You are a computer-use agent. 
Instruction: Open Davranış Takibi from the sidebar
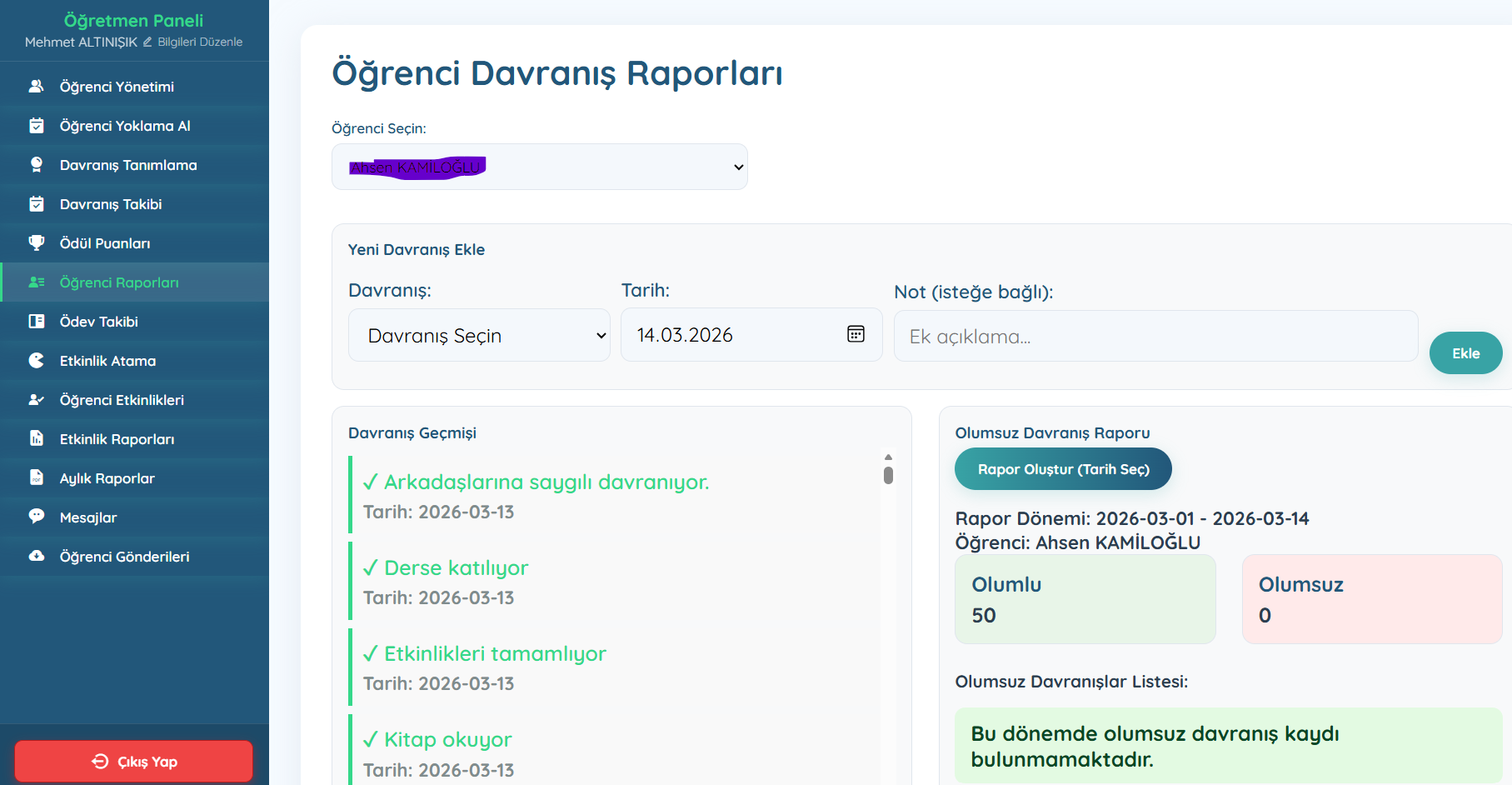(111, 204)
